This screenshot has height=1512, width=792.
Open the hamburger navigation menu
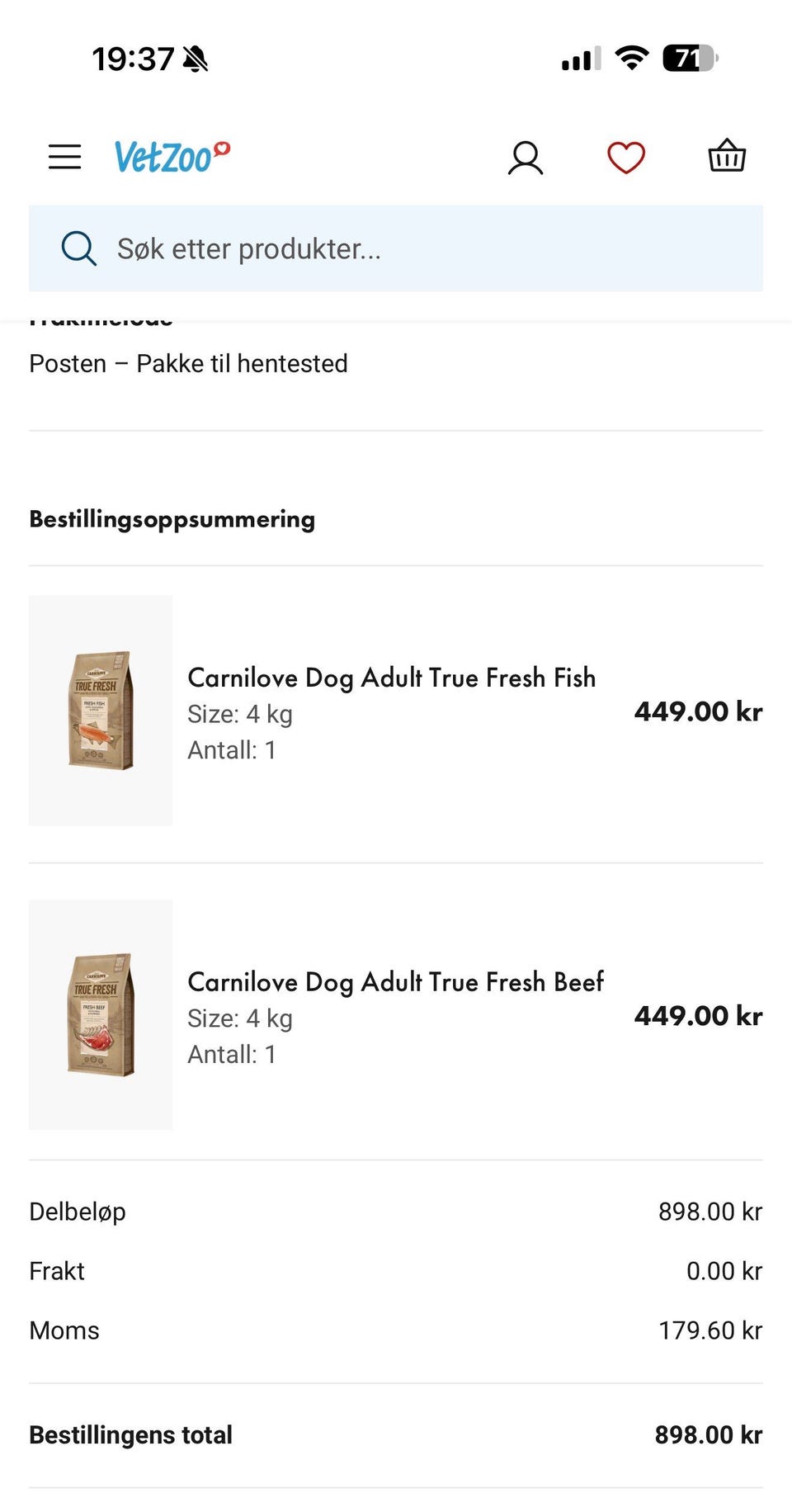64,157
